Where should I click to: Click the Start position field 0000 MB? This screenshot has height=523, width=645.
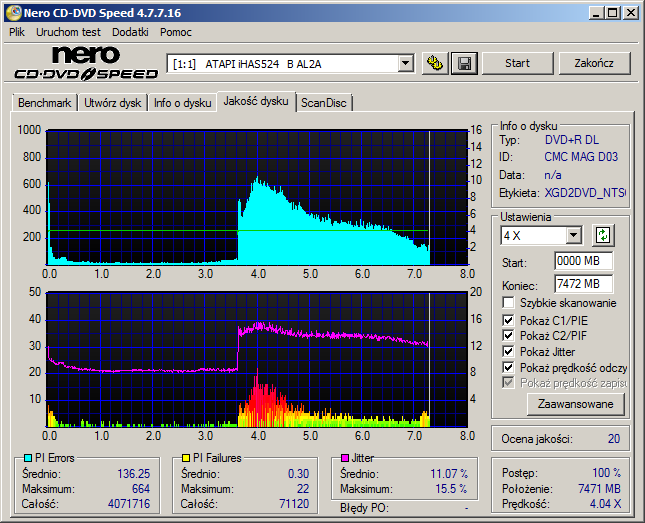583,261
